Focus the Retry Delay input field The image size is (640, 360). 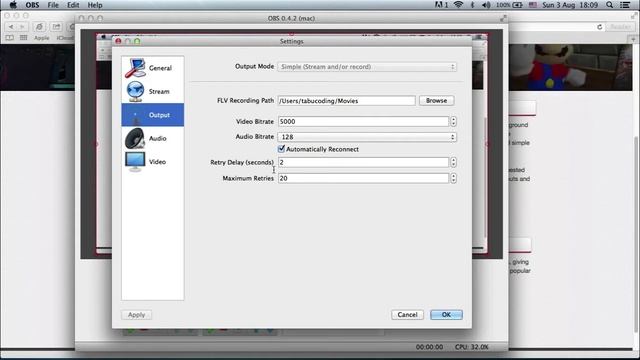[363, 162]
